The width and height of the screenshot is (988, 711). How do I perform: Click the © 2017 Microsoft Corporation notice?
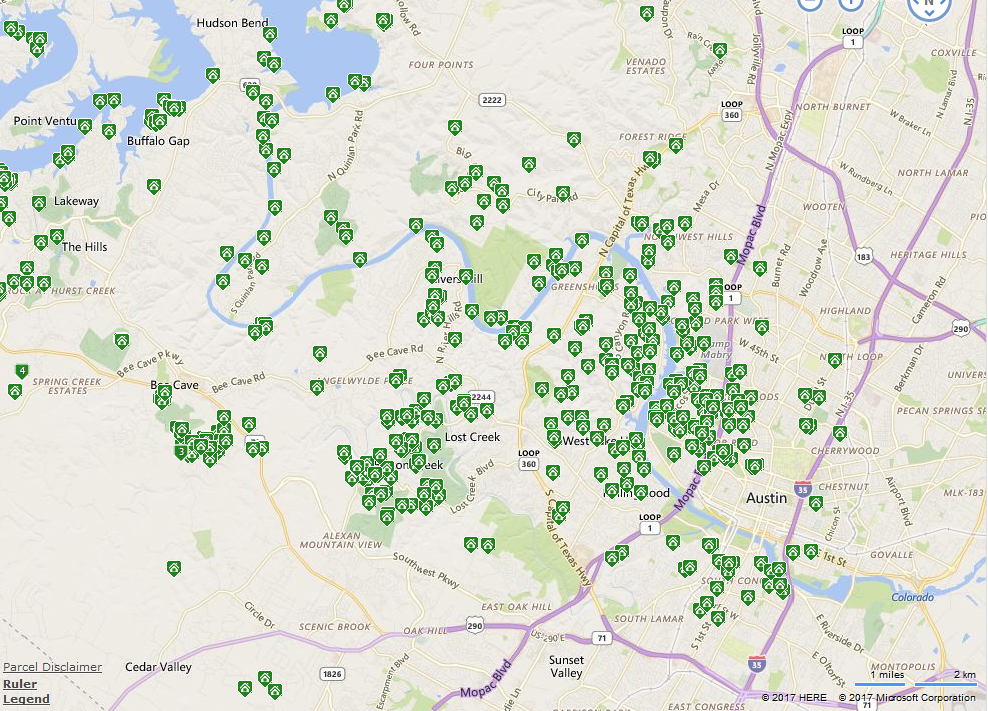(907, 698)
